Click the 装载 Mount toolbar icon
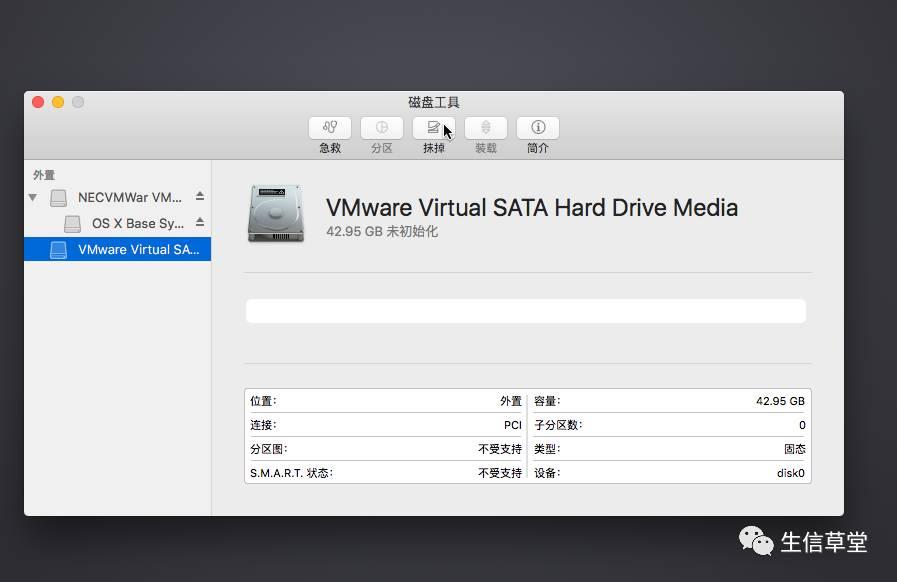The height and width of the screenshot is (582, 897). (x=486, y=128)
